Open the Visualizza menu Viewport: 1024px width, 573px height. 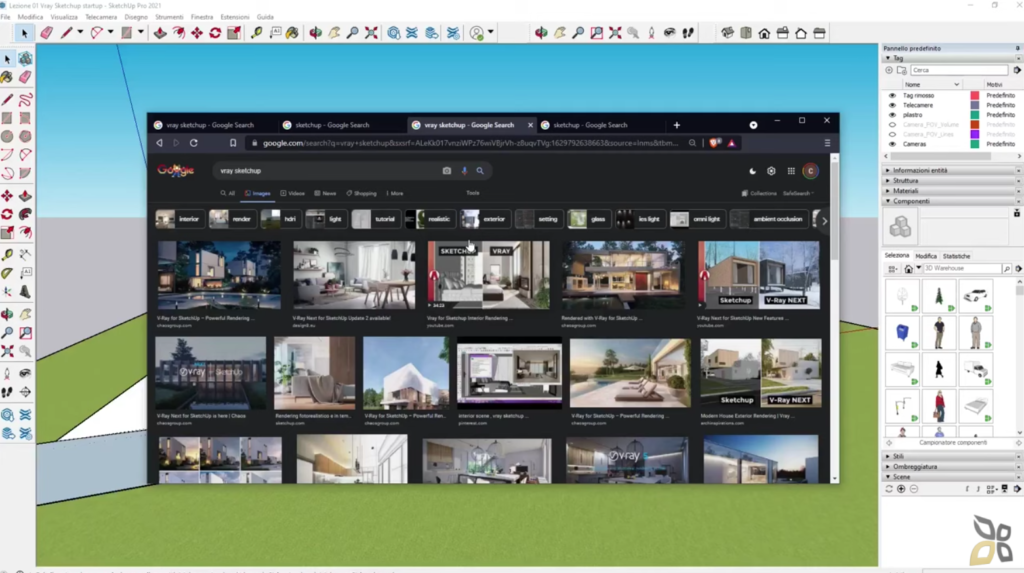click(x=64, y=17)
